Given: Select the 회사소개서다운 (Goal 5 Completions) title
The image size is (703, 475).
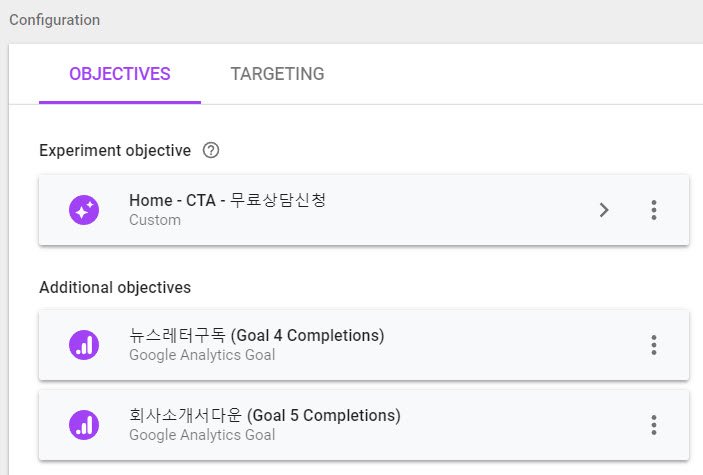Looking at the screenshot, I should point(264,415).
